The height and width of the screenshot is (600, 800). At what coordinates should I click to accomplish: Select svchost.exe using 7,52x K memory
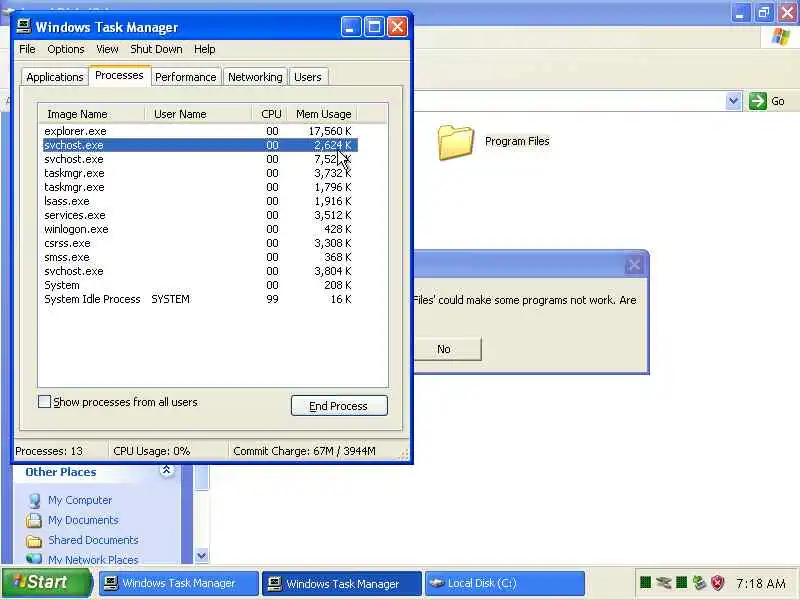click(x=200, y=159)
